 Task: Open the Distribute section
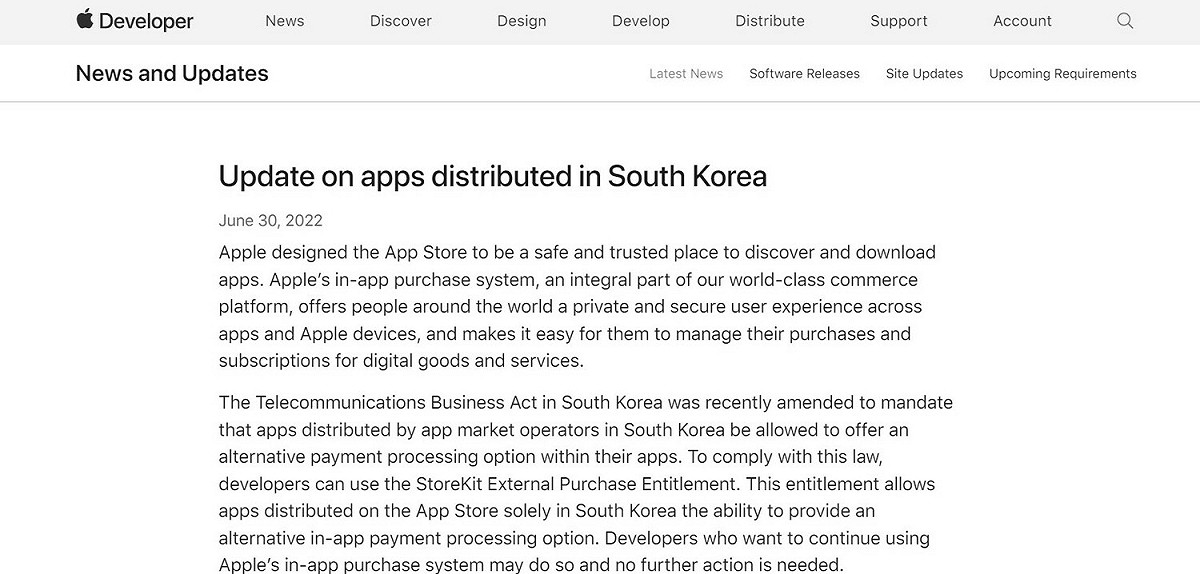tap(770, 21)
